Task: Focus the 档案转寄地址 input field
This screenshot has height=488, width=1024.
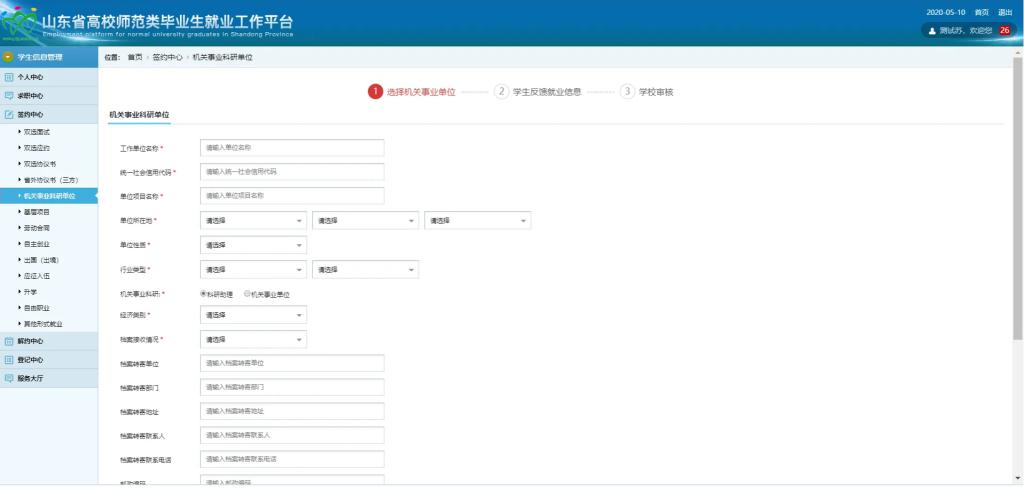Action: (x=292, y=412)
